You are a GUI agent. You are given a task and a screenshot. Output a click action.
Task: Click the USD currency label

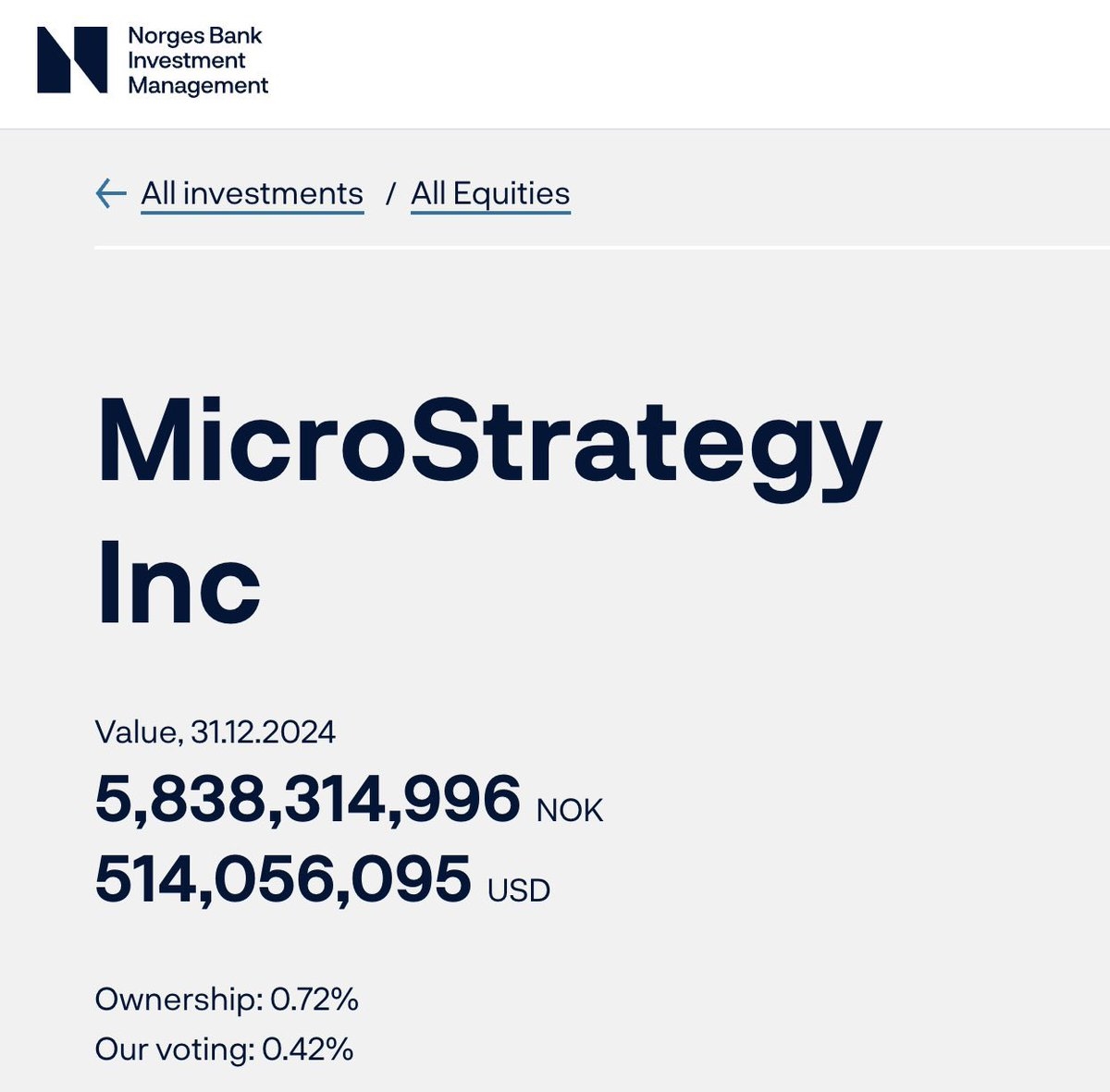click(x=519, y=890)
